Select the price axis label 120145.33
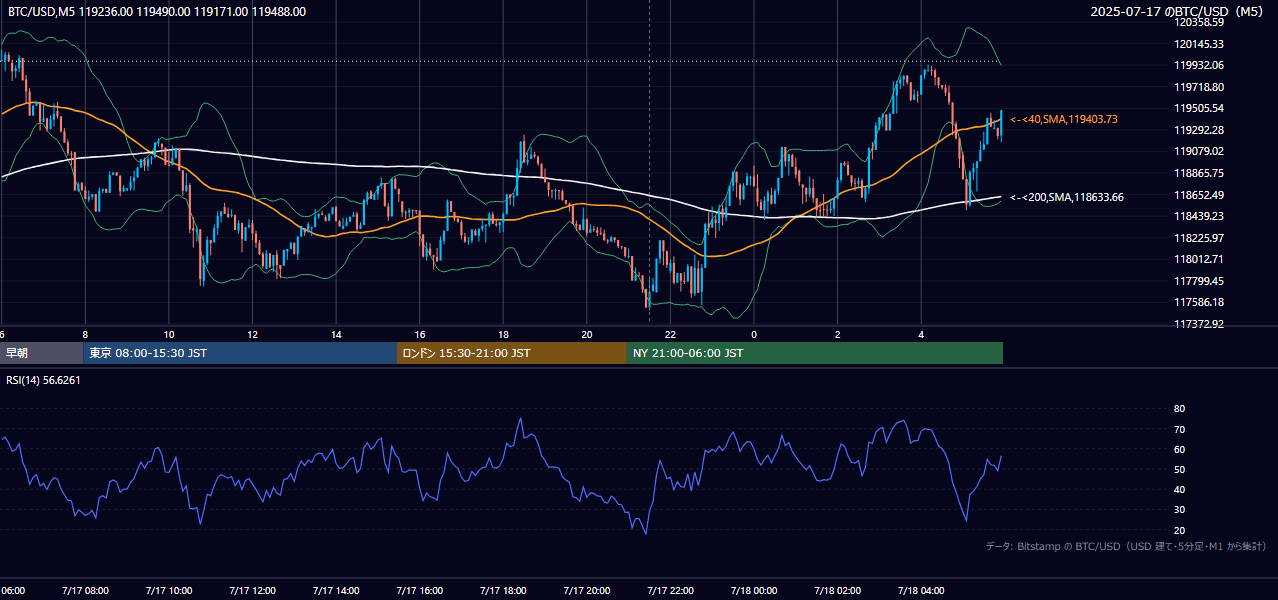This screenshot has width=1278, height=600. point(1200,44)
